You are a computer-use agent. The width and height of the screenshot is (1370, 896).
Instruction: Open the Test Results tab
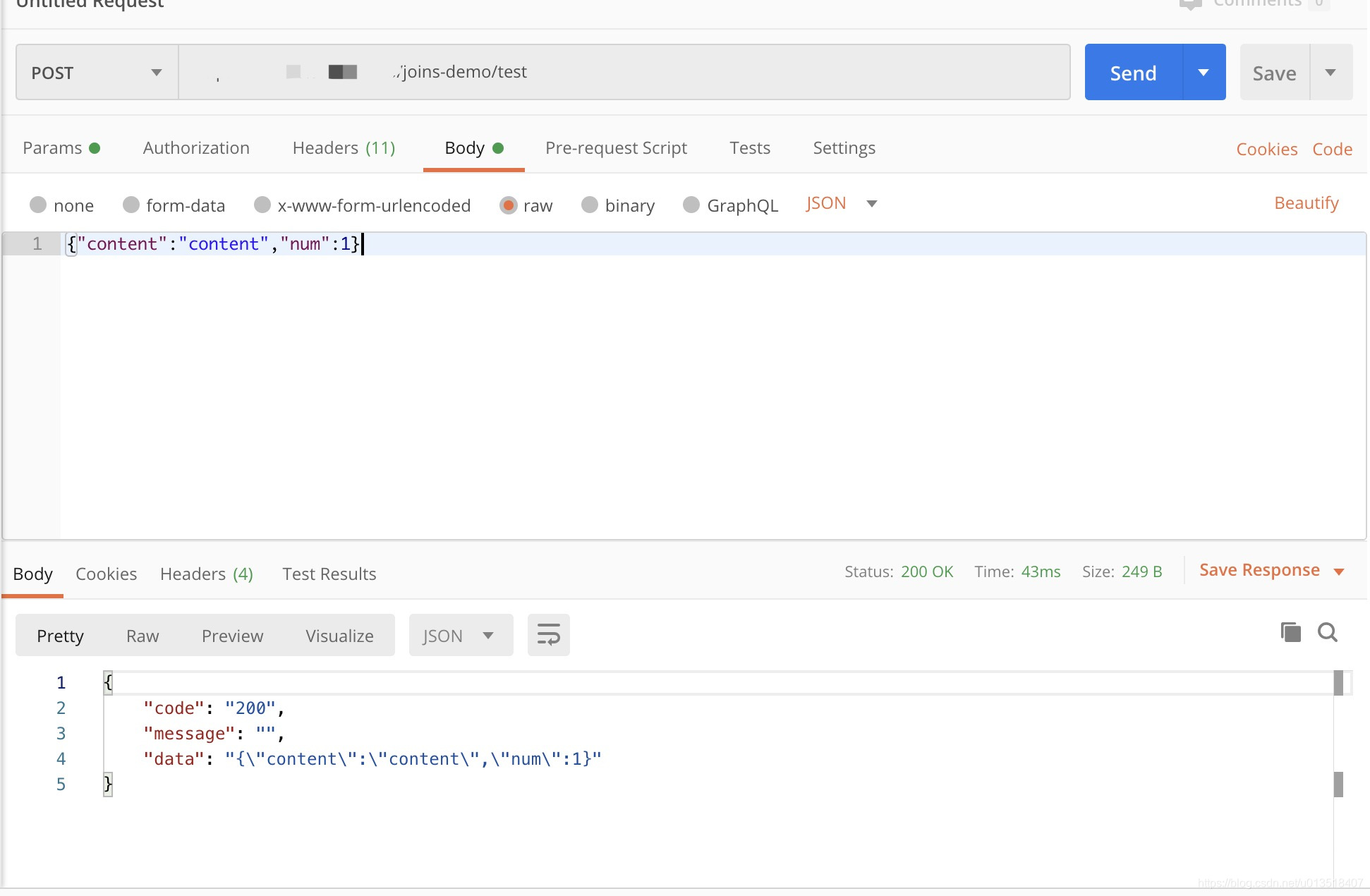click(329, 574)
